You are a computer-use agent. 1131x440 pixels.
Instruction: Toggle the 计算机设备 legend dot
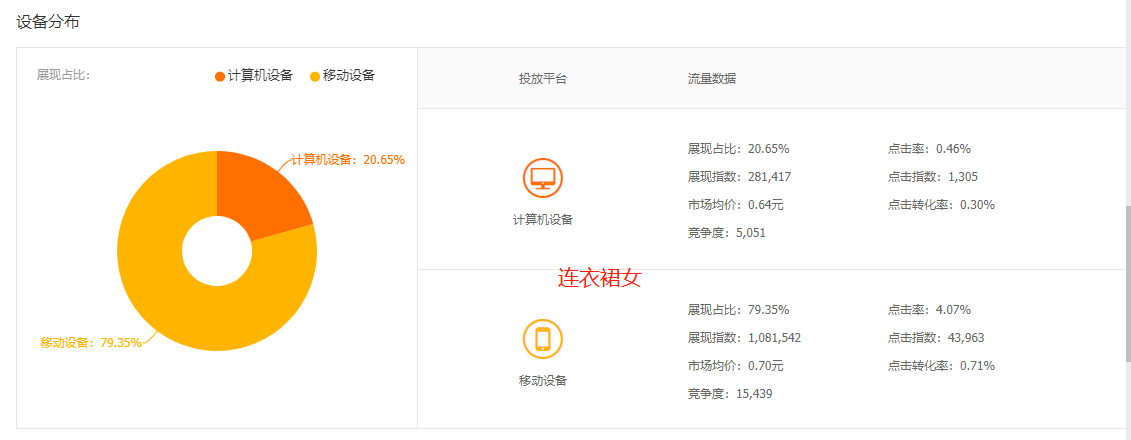click(220, 76)
